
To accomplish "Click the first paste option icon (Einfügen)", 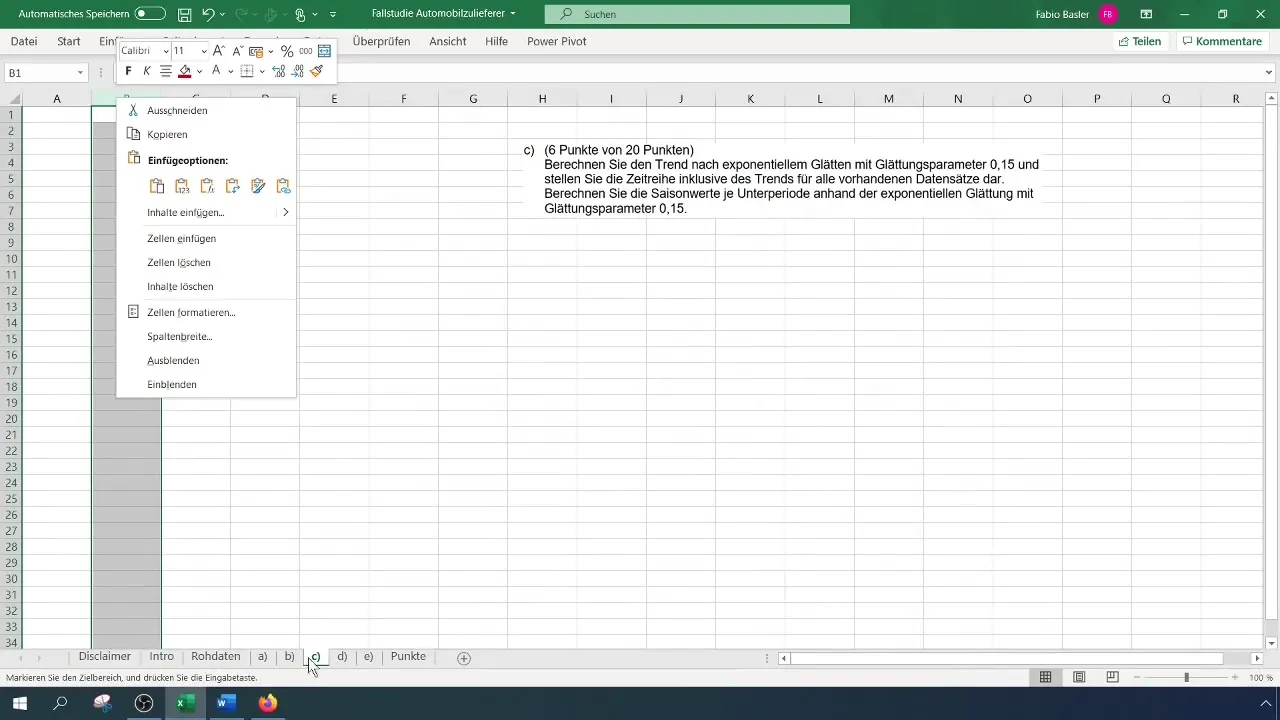I will tap(157, 186).
